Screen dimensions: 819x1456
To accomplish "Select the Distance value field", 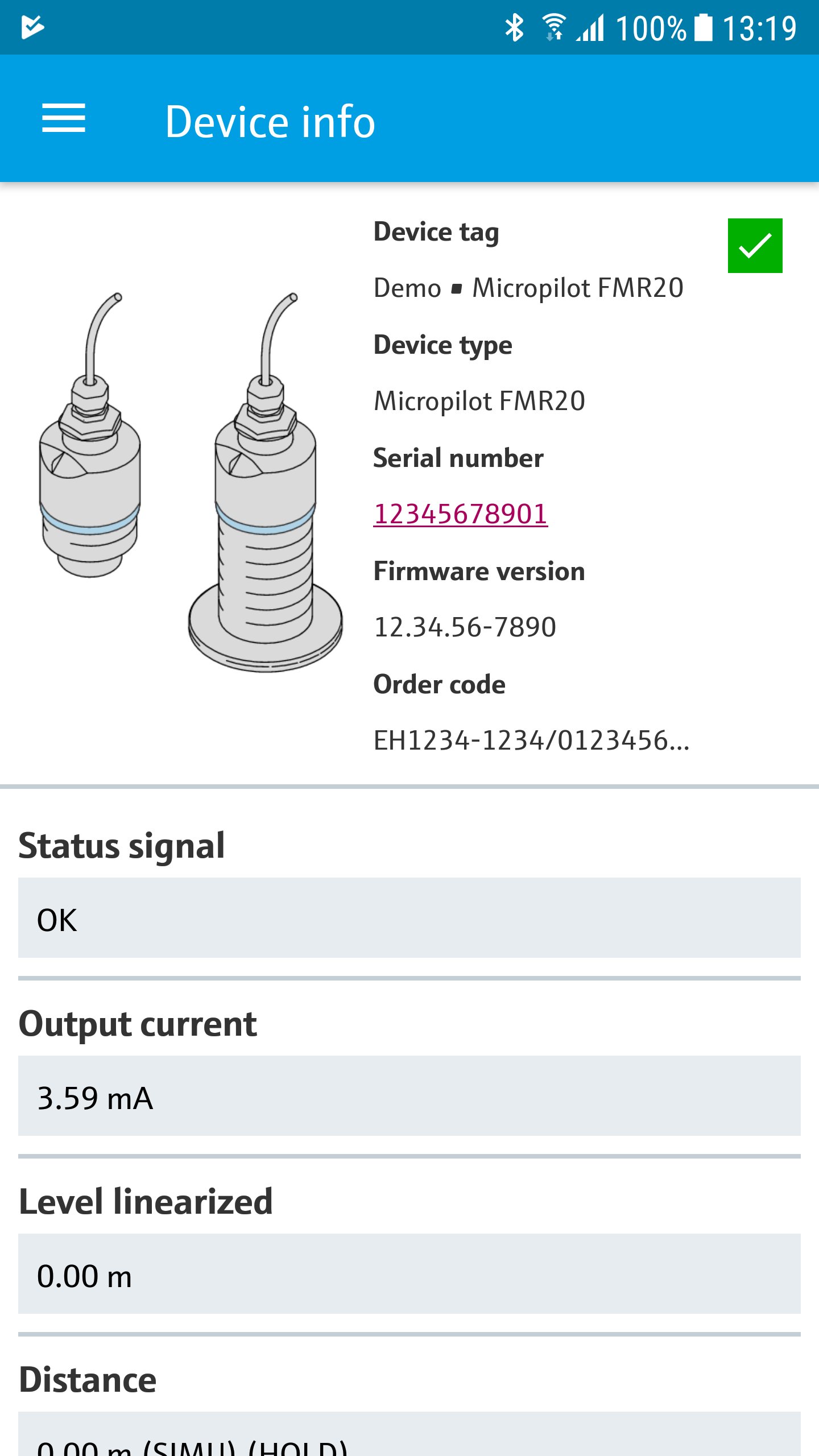I will (409, 1439).
